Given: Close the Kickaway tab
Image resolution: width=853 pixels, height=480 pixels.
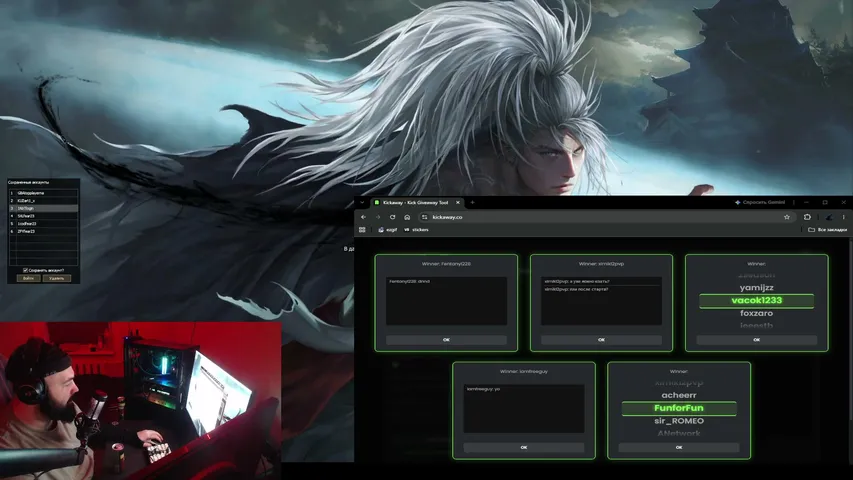Looking at the screenshot, I should 458,202.
